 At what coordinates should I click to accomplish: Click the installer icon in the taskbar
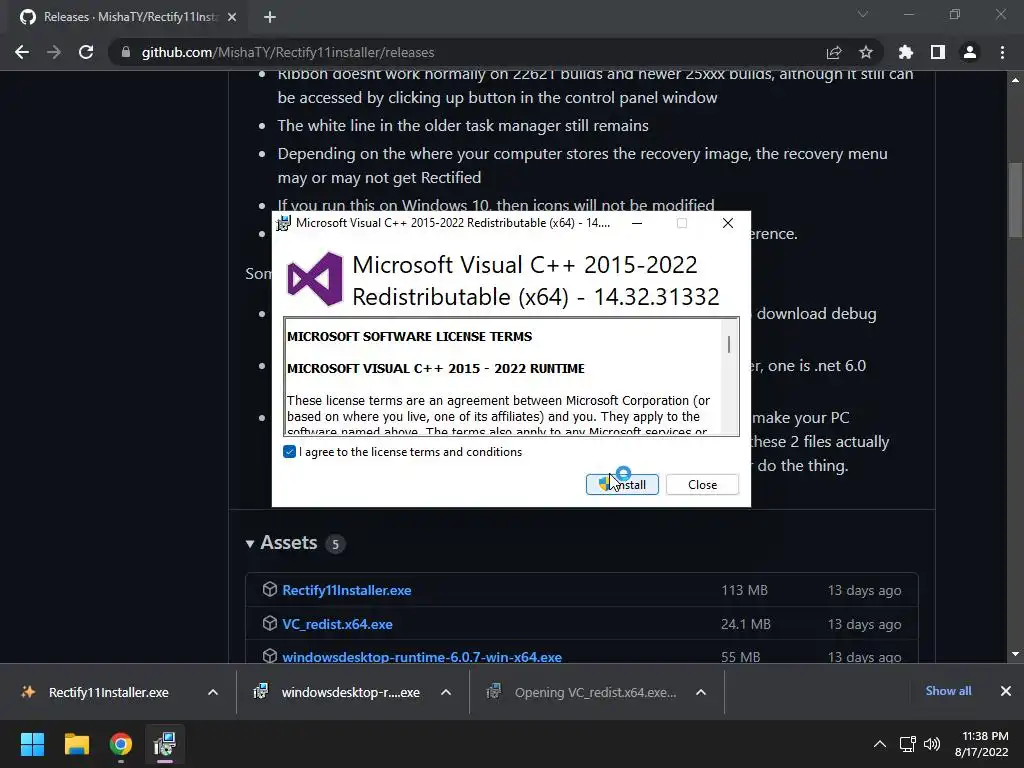point(165,744)
